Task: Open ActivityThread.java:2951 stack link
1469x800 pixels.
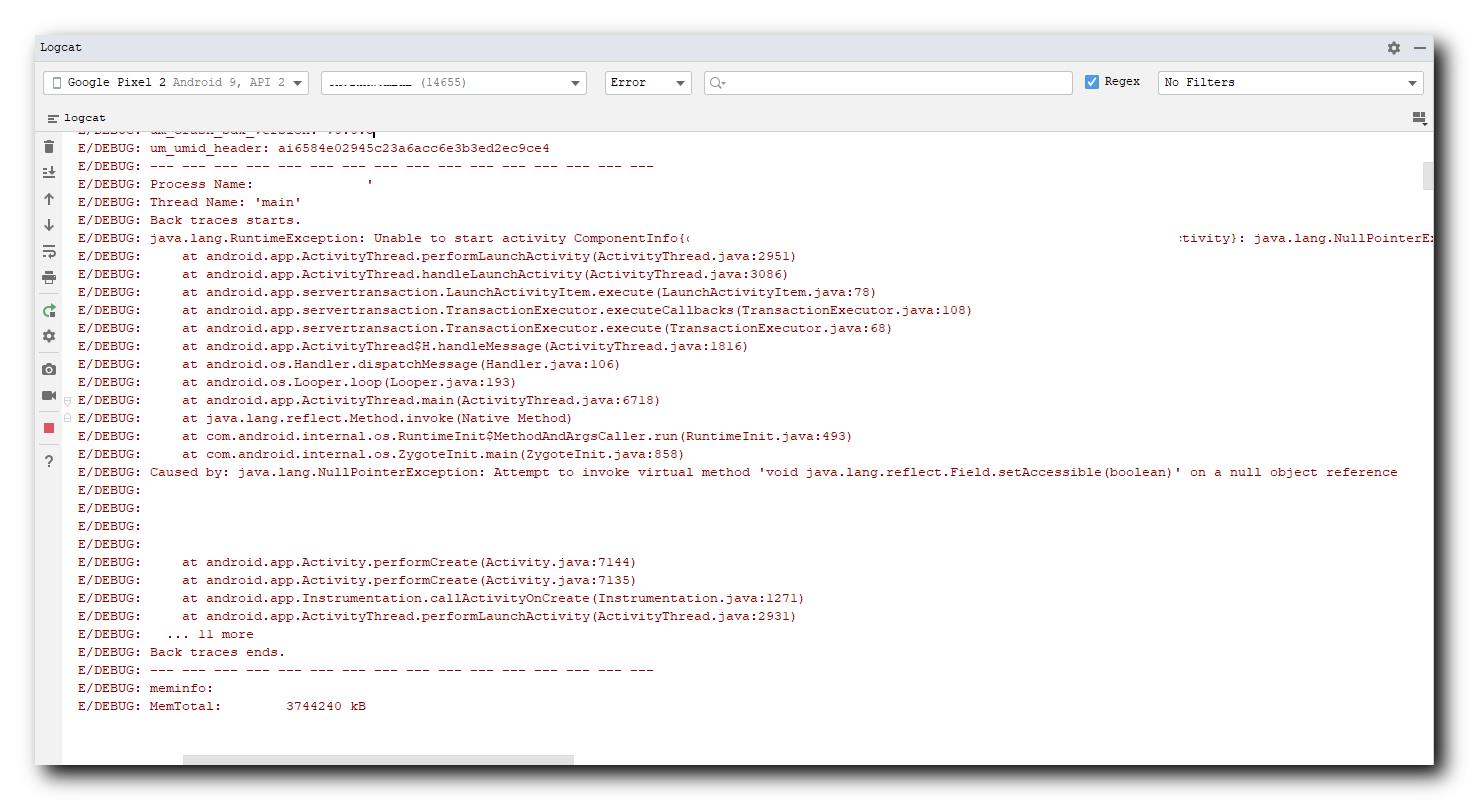Action: click(x=692, y=256)
